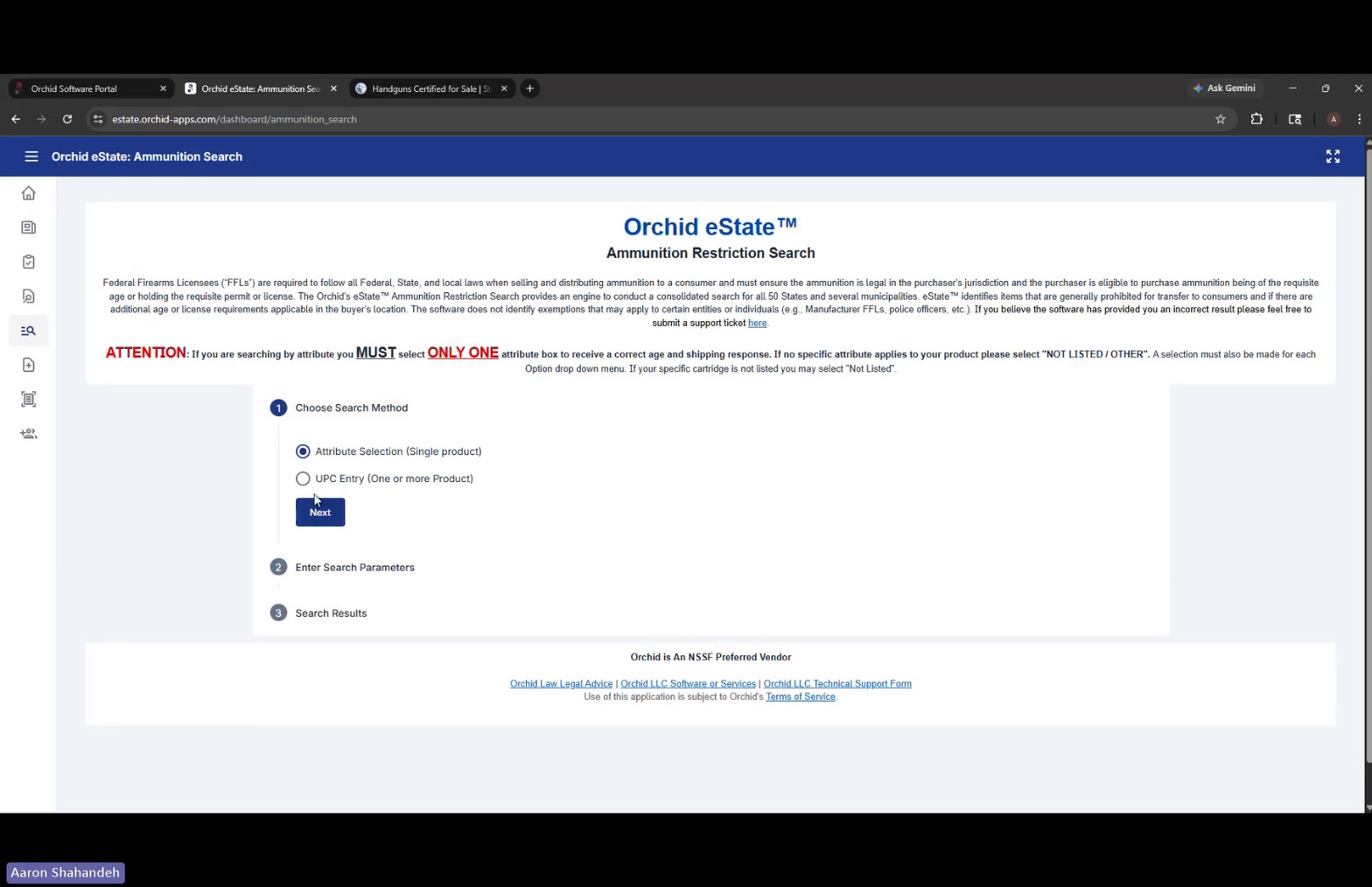Click the browser forward arrow
The width and height of the screenshot is (1372, 887).
click(41, 119)
